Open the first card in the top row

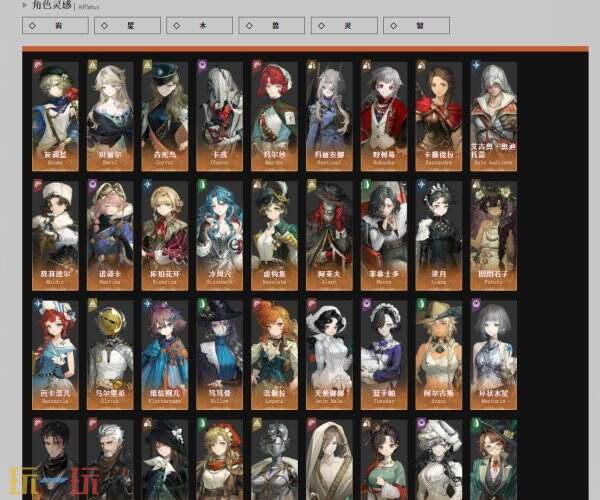click(55, 116)
